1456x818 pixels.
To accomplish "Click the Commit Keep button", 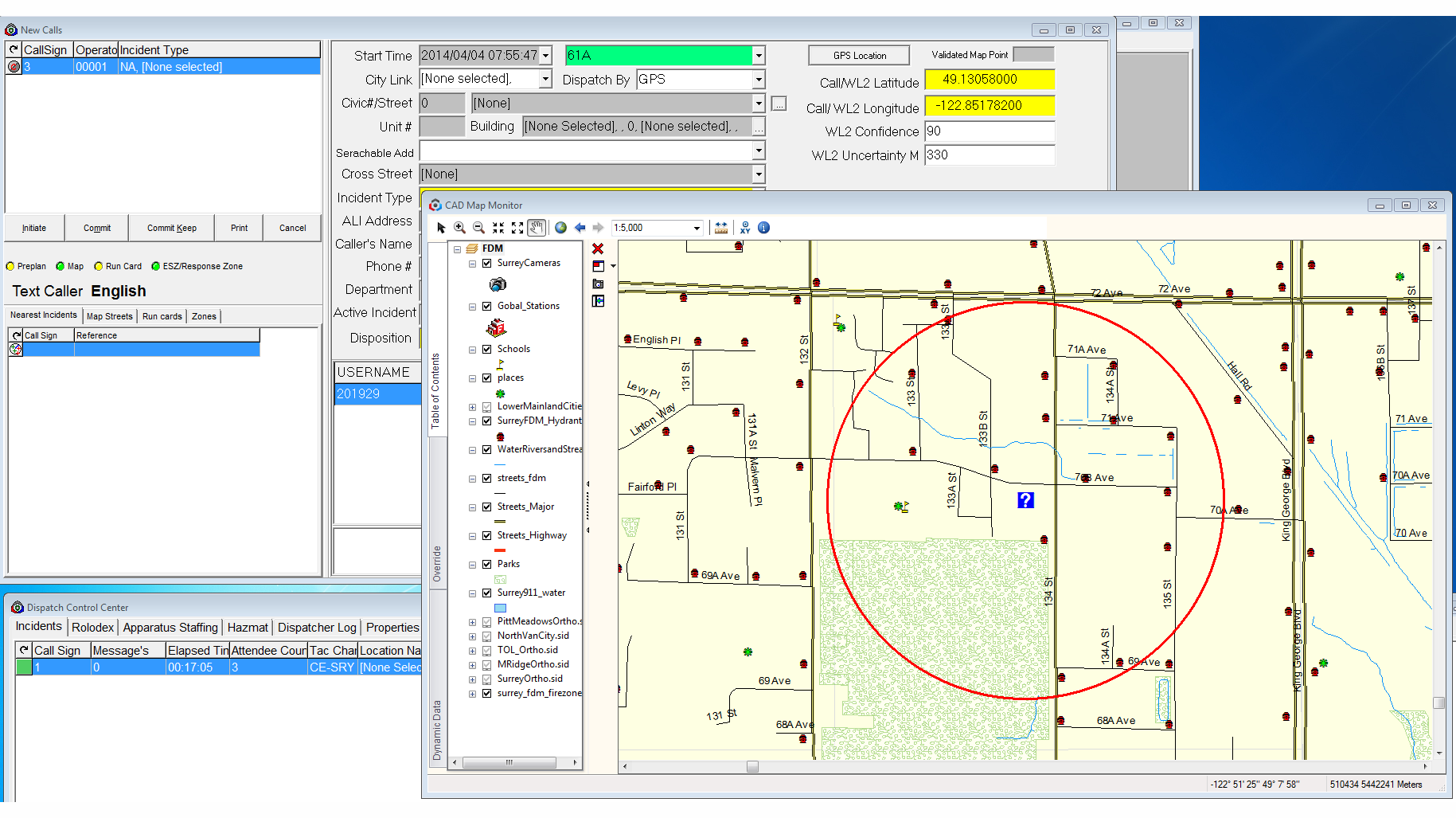I will point(171,227).
